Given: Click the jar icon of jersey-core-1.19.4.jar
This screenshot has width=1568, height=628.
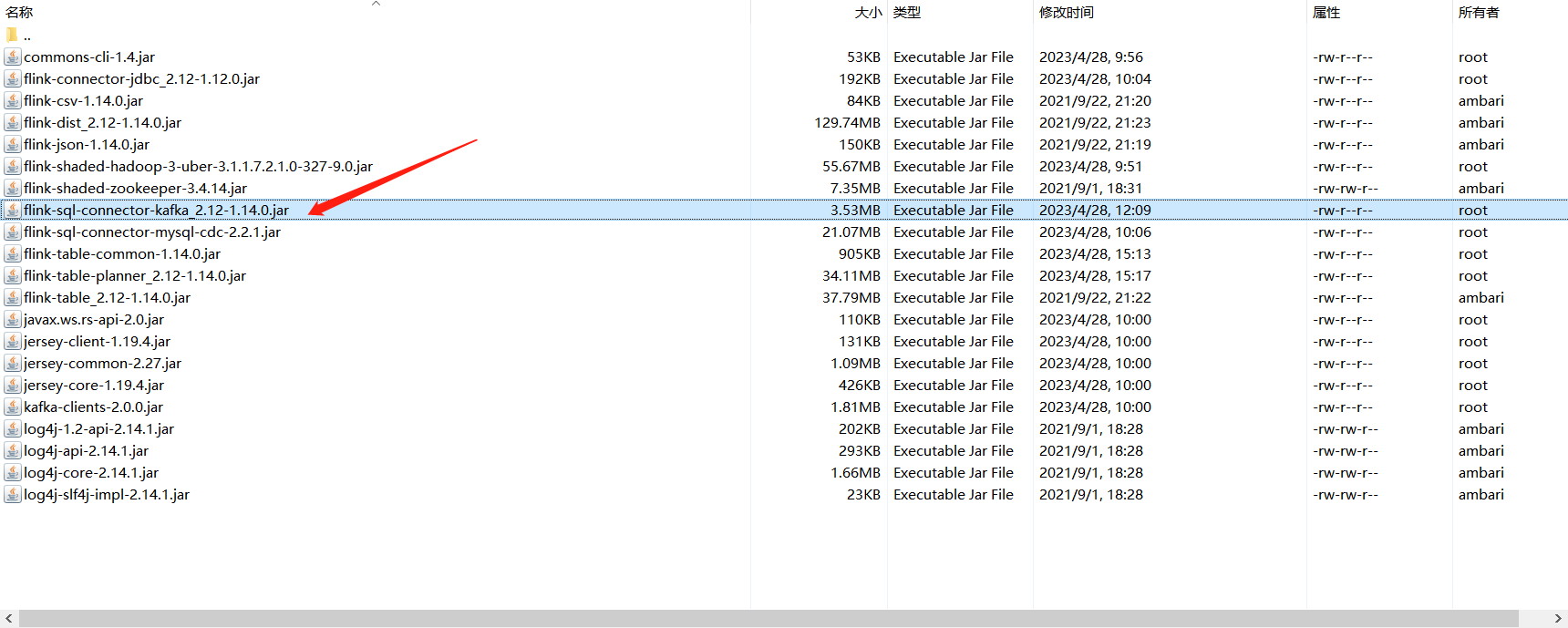Looking at the screenshot, I should click(13, 385).
